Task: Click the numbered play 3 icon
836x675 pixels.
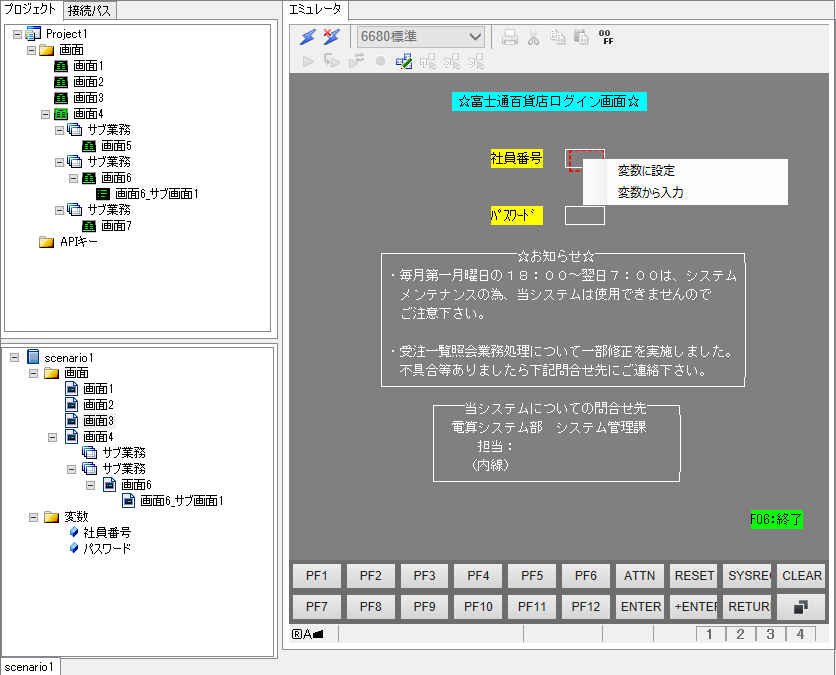Action: (476, 61)
